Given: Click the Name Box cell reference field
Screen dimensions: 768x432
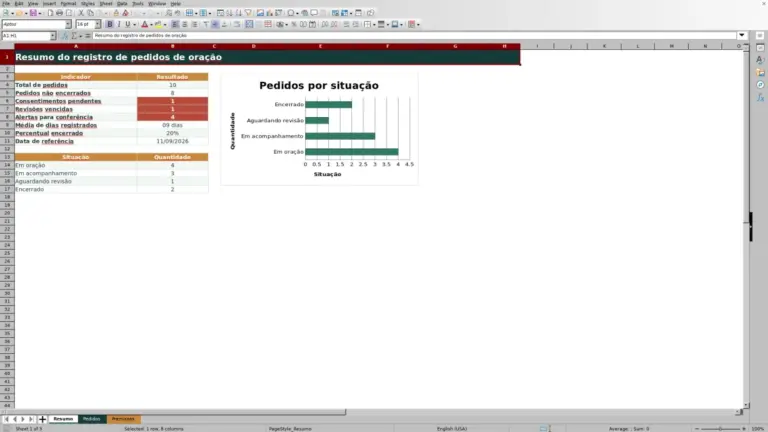Looking at the screenshot, I should point(25,35).
